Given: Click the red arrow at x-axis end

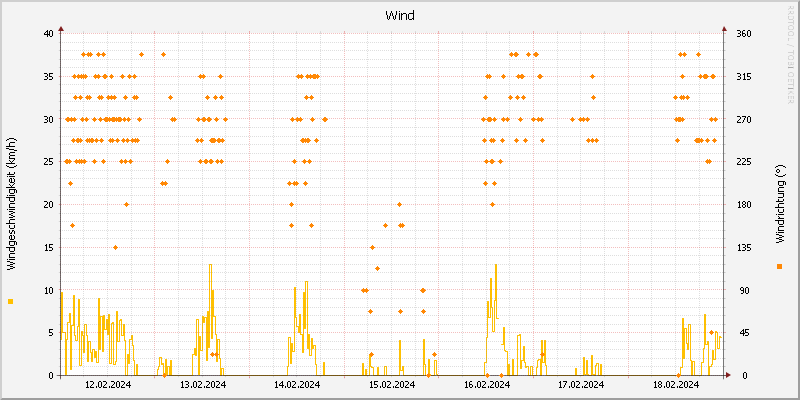Looking at the screenshot, I should (x=728, y=376).
